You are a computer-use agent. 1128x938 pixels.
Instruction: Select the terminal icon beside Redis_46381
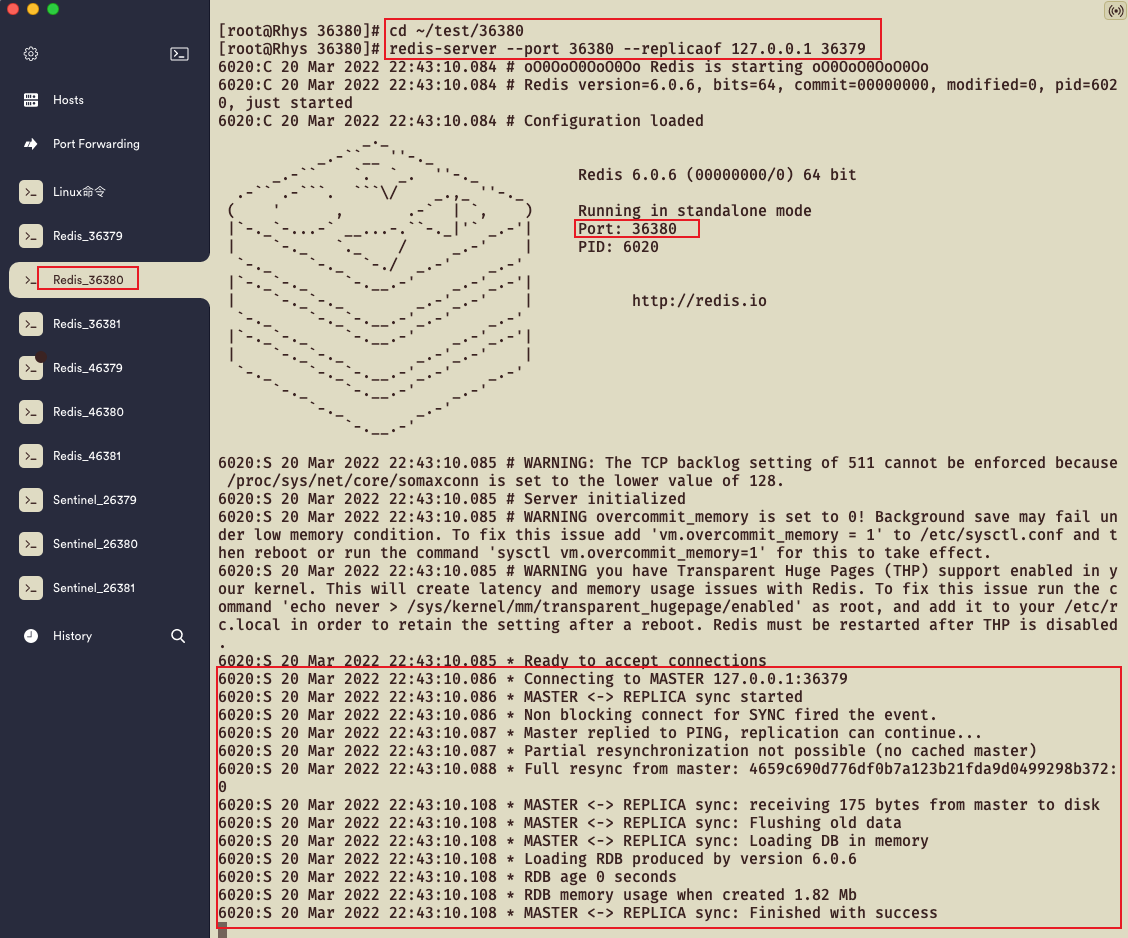31,456
